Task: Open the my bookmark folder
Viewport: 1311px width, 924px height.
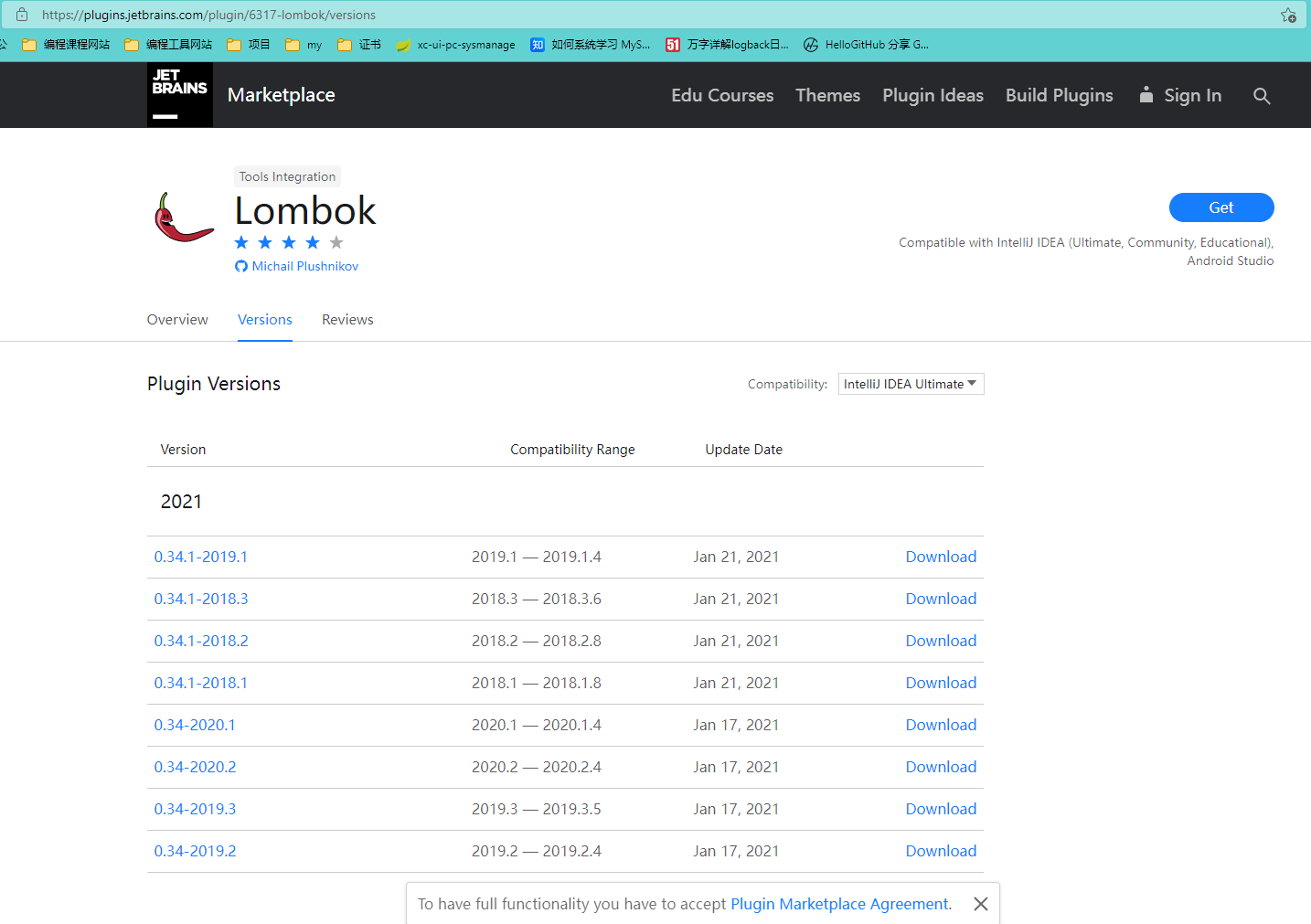Action: (304, 45)
